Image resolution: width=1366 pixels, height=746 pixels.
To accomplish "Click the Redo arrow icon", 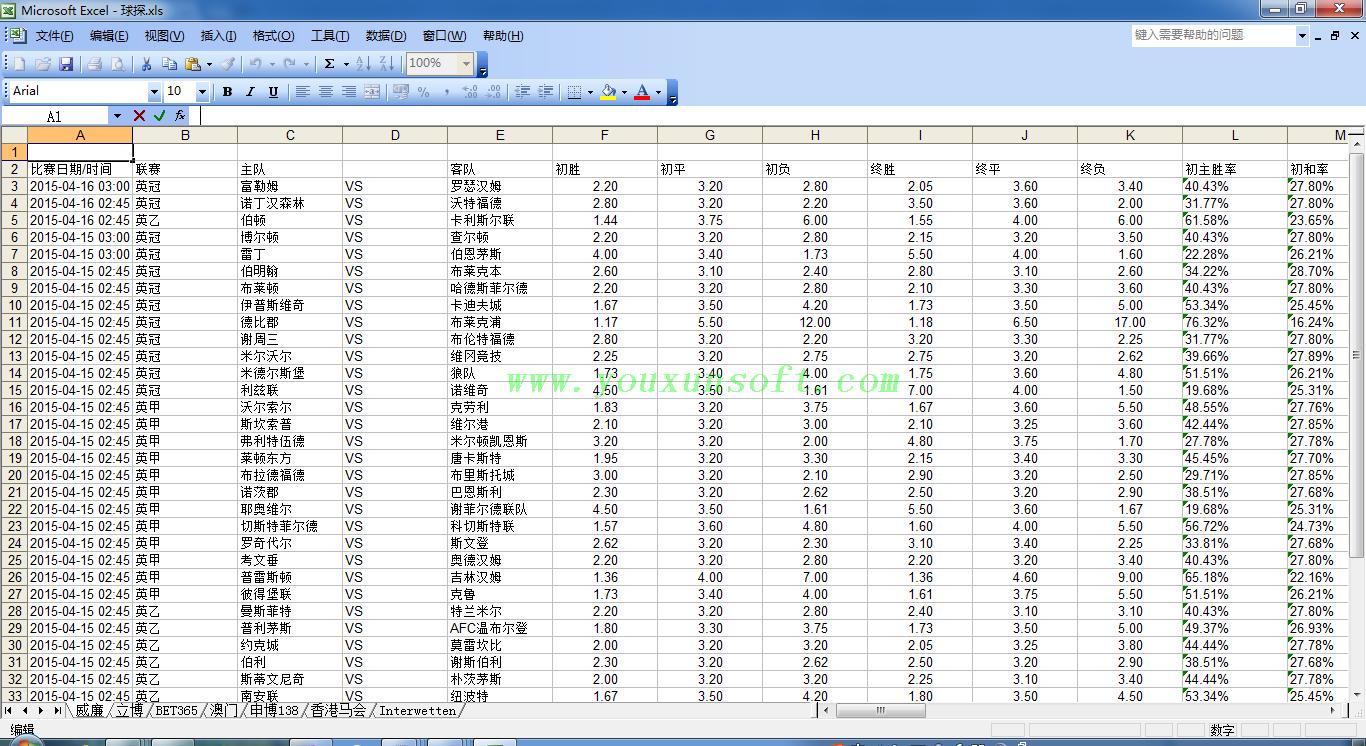I will 290,64.
